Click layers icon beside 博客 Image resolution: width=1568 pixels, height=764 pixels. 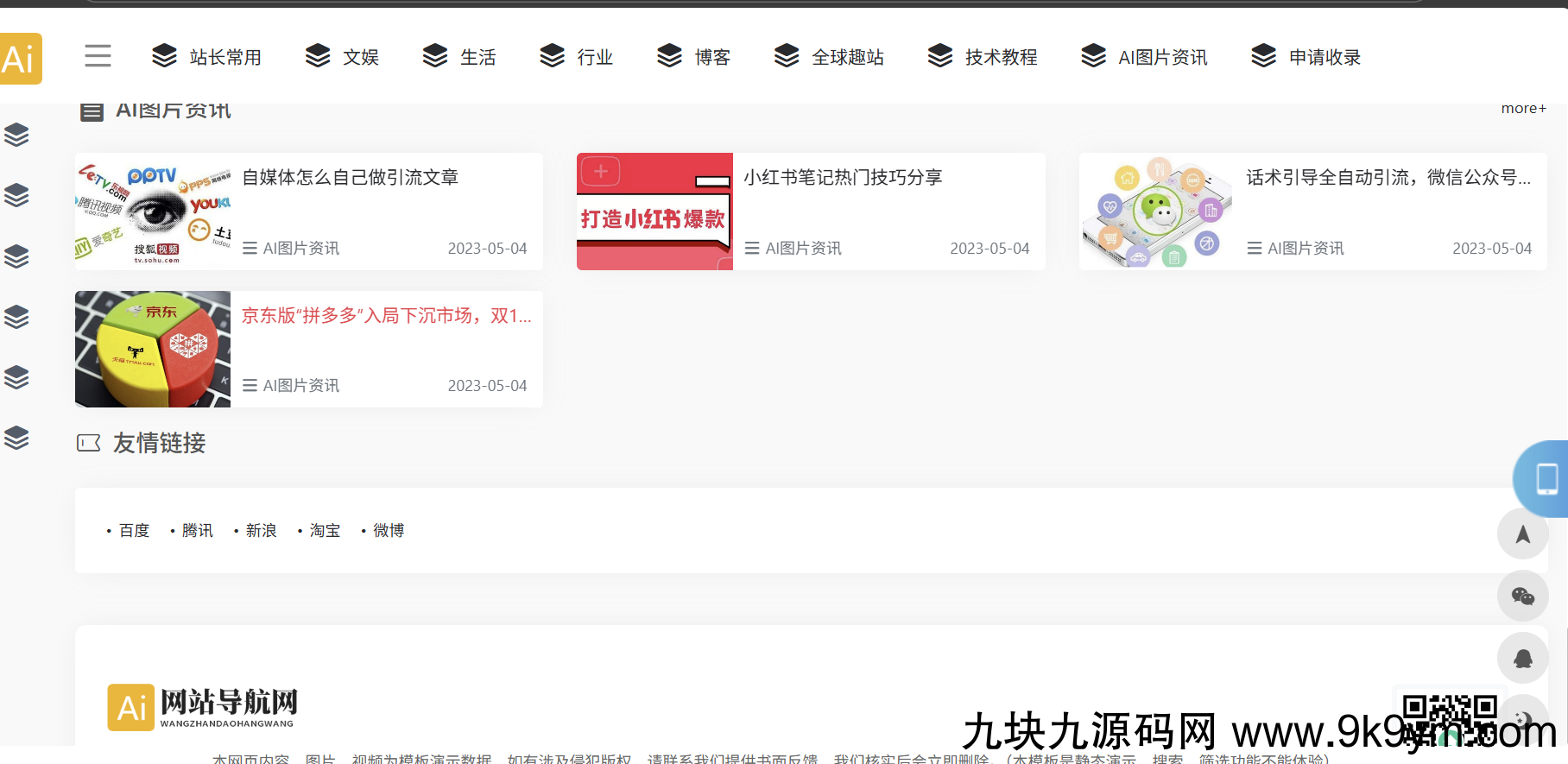click(669, 55)
